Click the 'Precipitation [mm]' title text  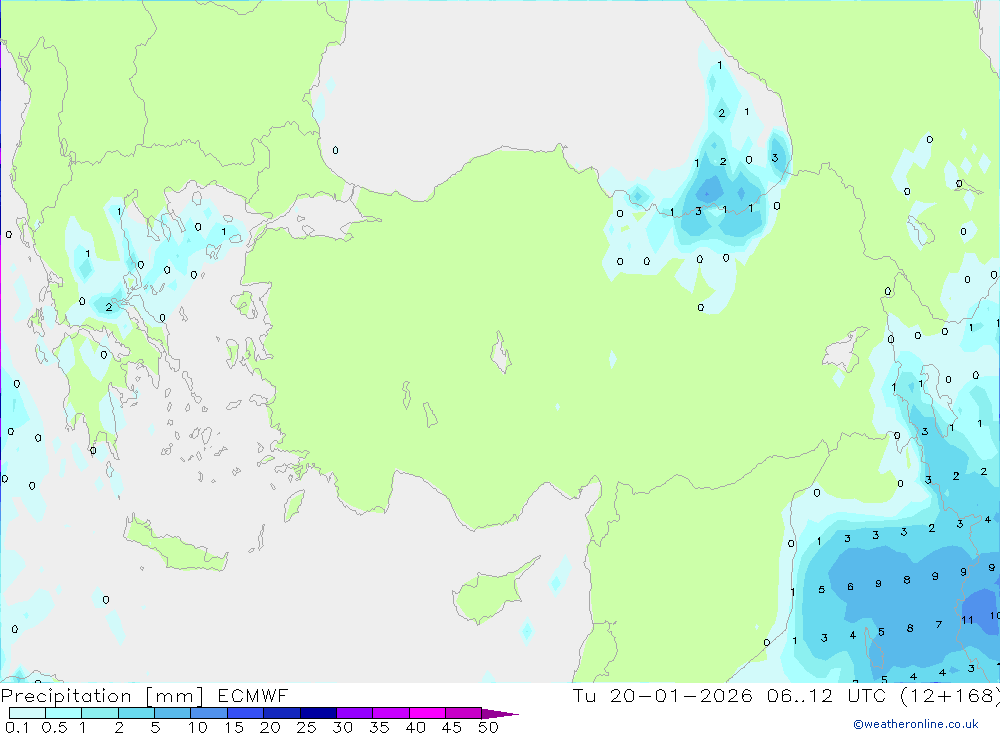103,696
